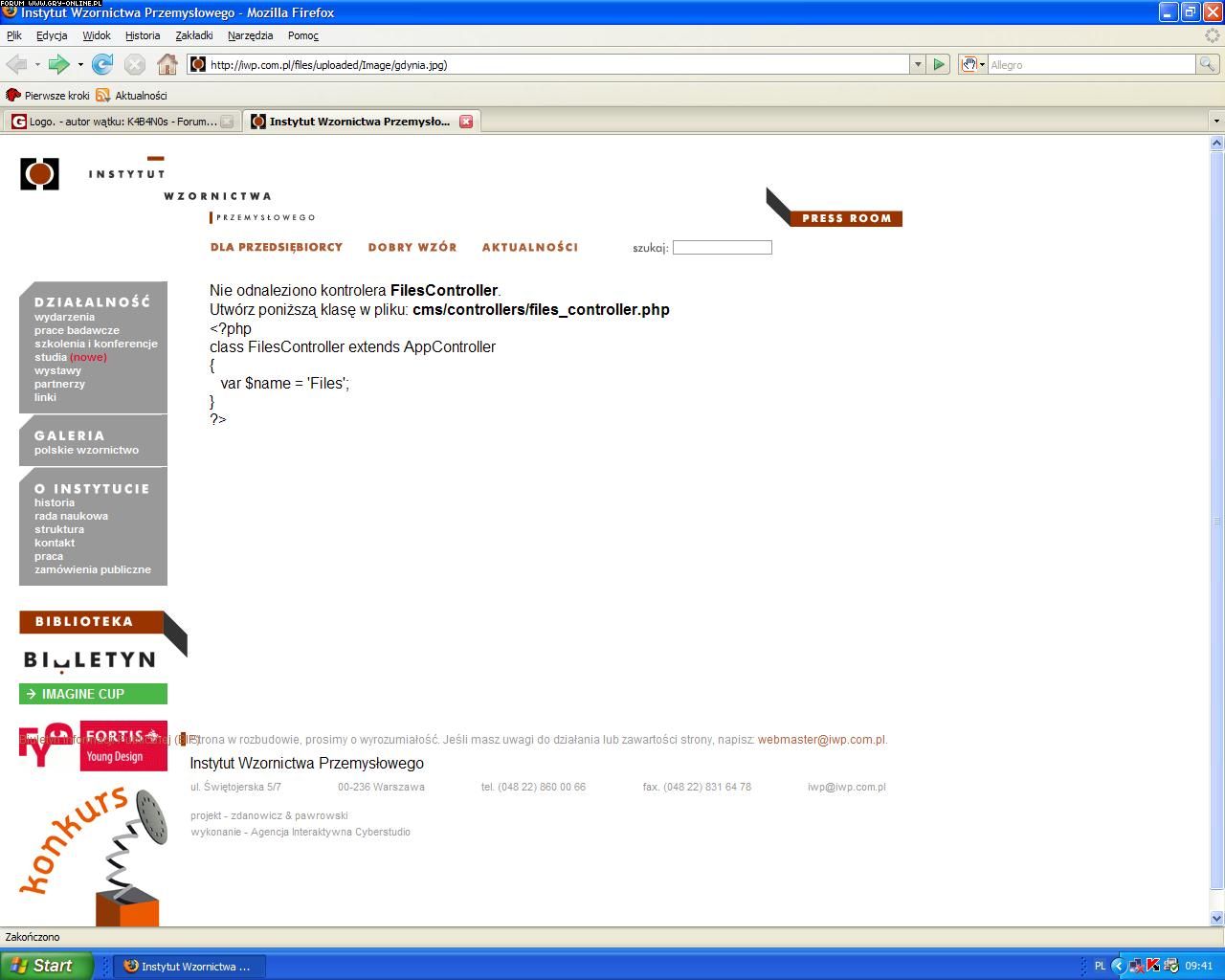Click the Windows Start button
Screen dimensions: 1225x980
coord(47,966)
